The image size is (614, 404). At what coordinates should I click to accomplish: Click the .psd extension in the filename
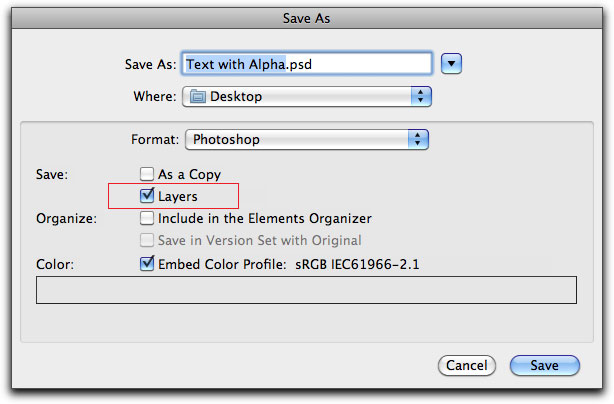tap(299, 64)
